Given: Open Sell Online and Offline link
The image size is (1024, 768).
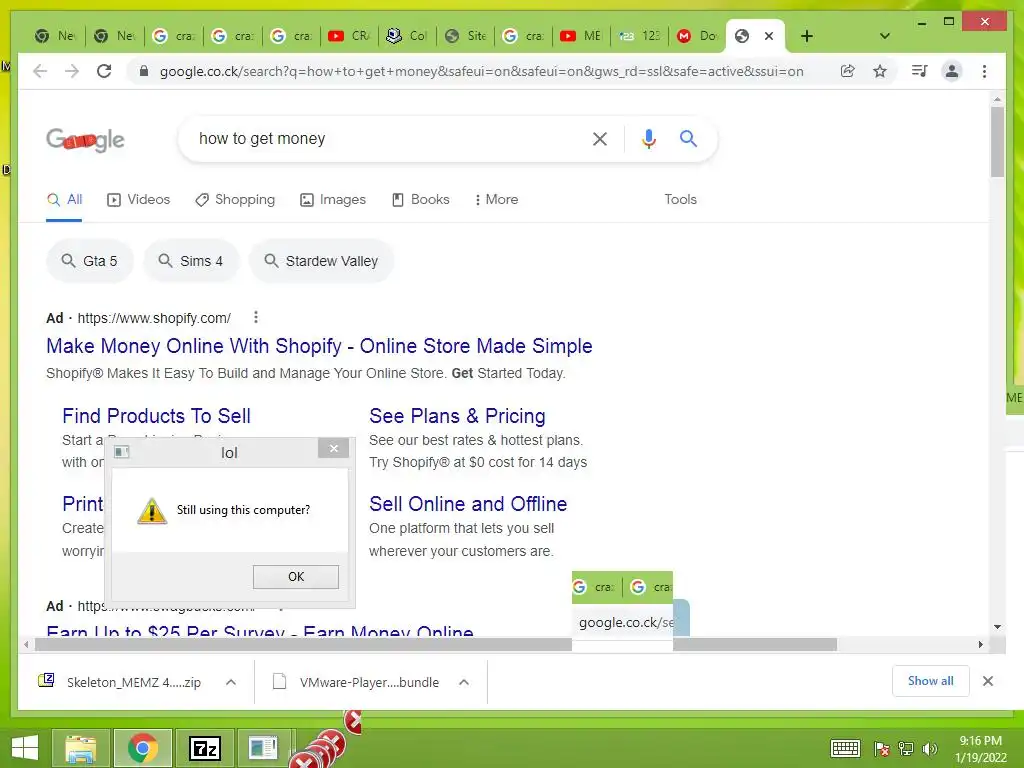Looking at the screenshot, I should tap(468, 504).
